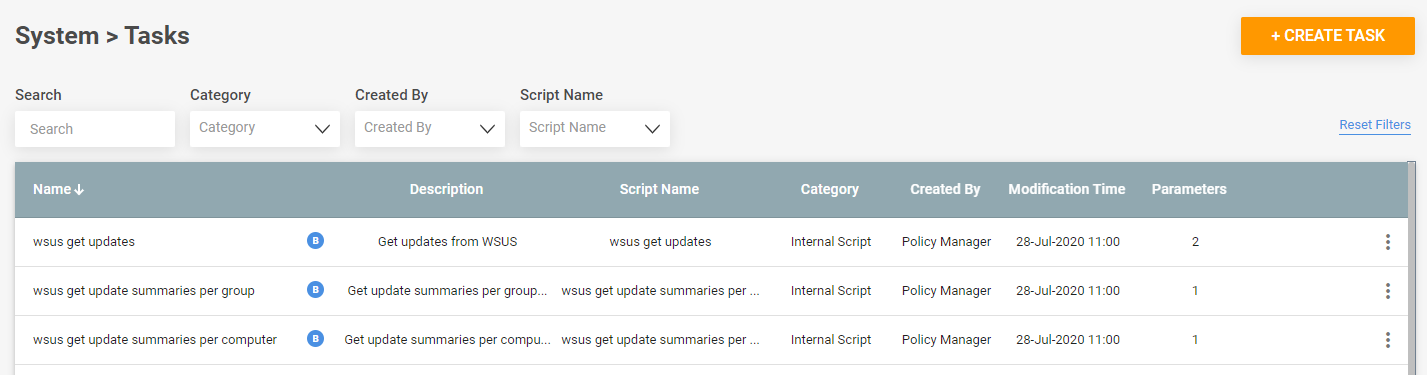This screenshot has height=375, width=1427.
Task: Select 'wsus get update summaries per computer' name
Action: coord(155,340)
